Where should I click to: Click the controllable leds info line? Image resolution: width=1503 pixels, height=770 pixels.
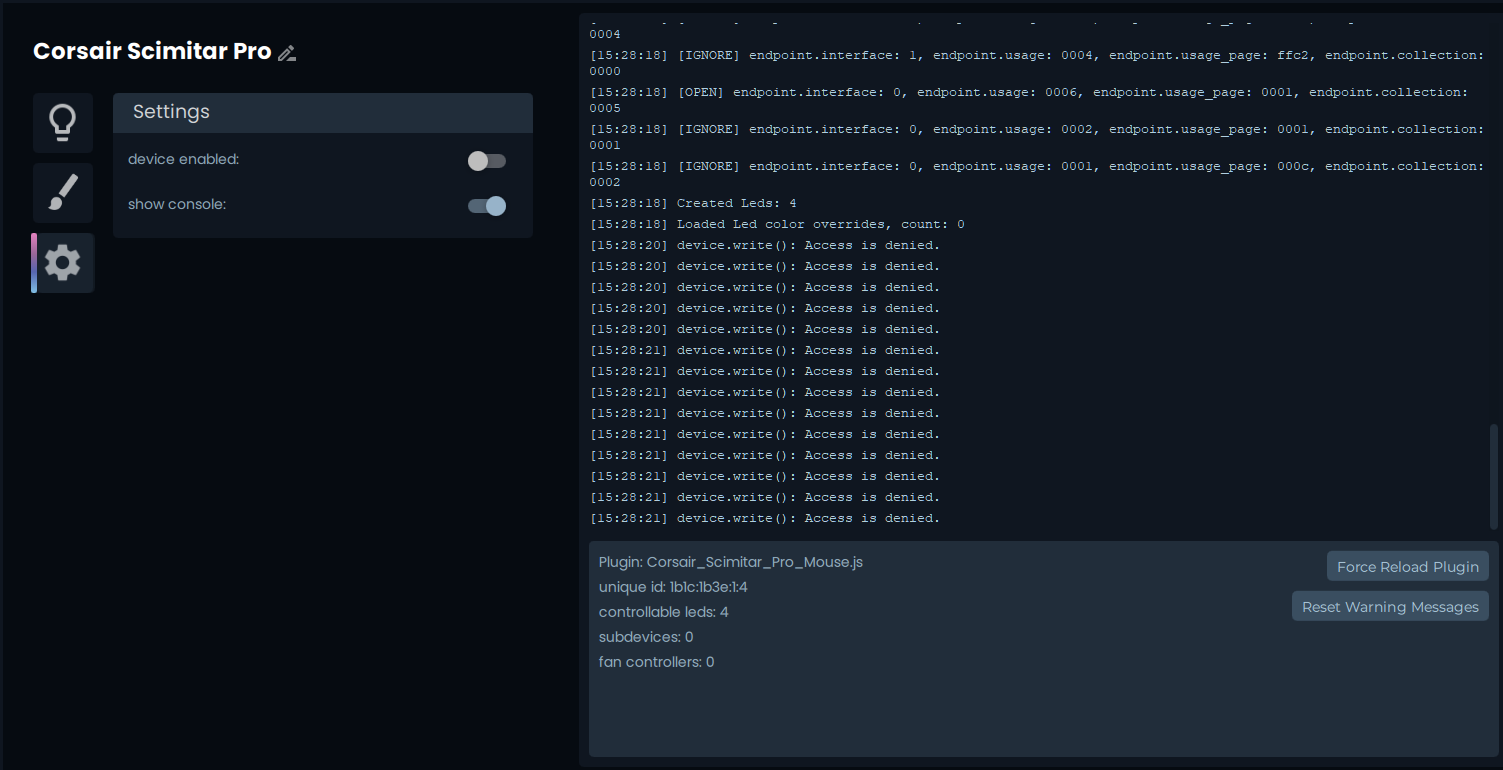663,612
